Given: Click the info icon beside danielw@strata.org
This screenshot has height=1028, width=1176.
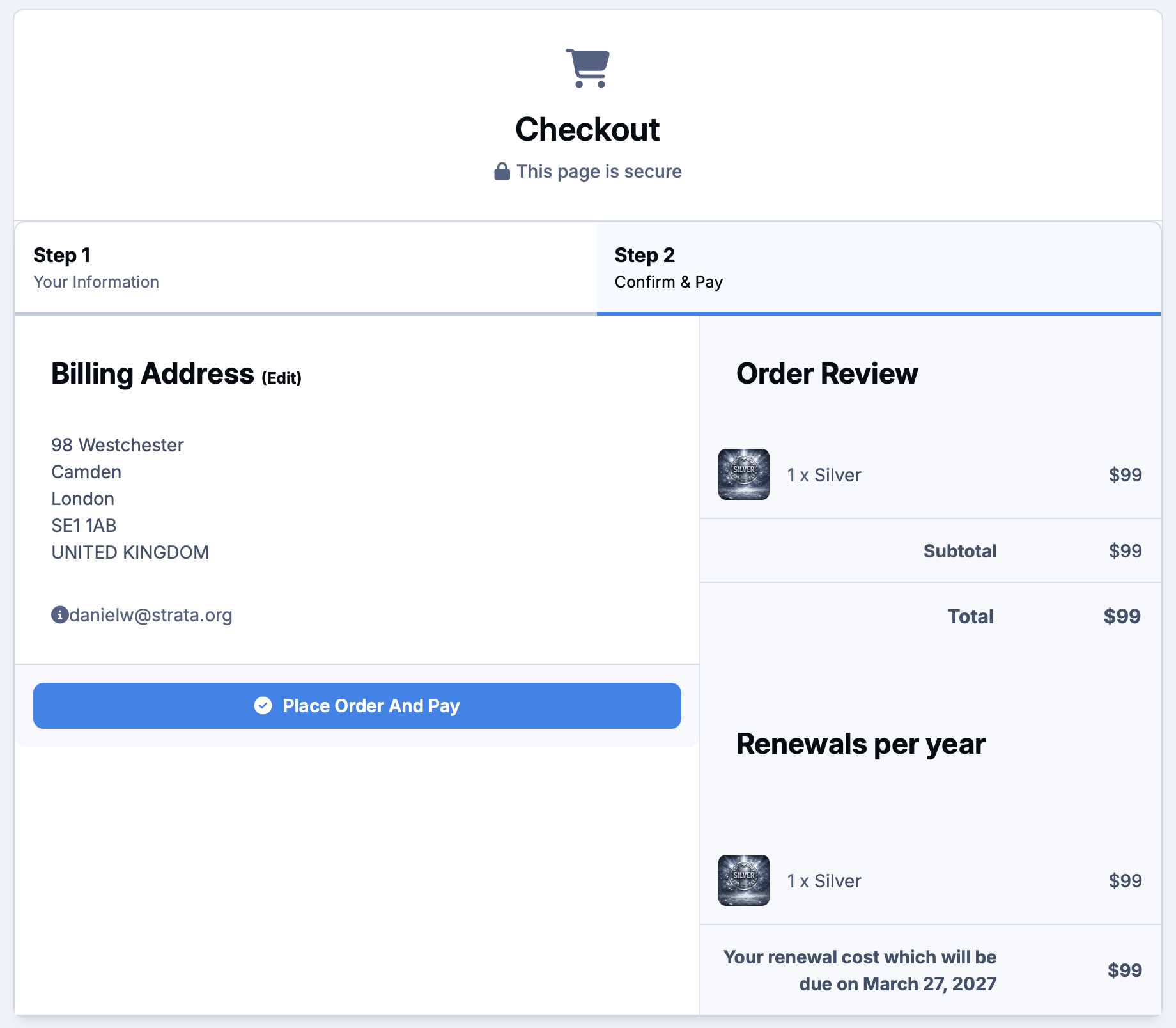Looking at the screenshot, I should click(x=59, y=615).
